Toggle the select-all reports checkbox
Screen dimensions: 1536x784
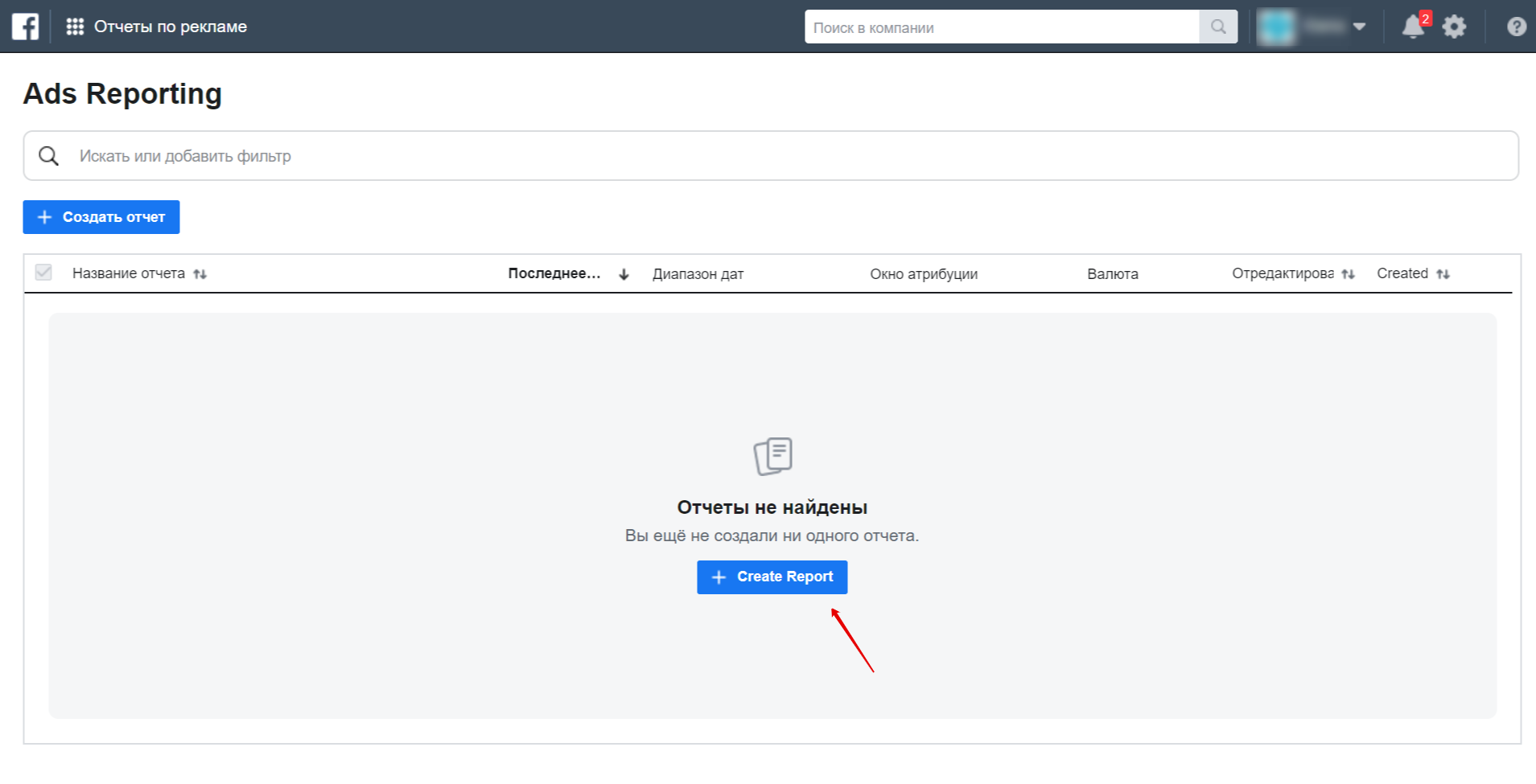(x=44, y=273)
